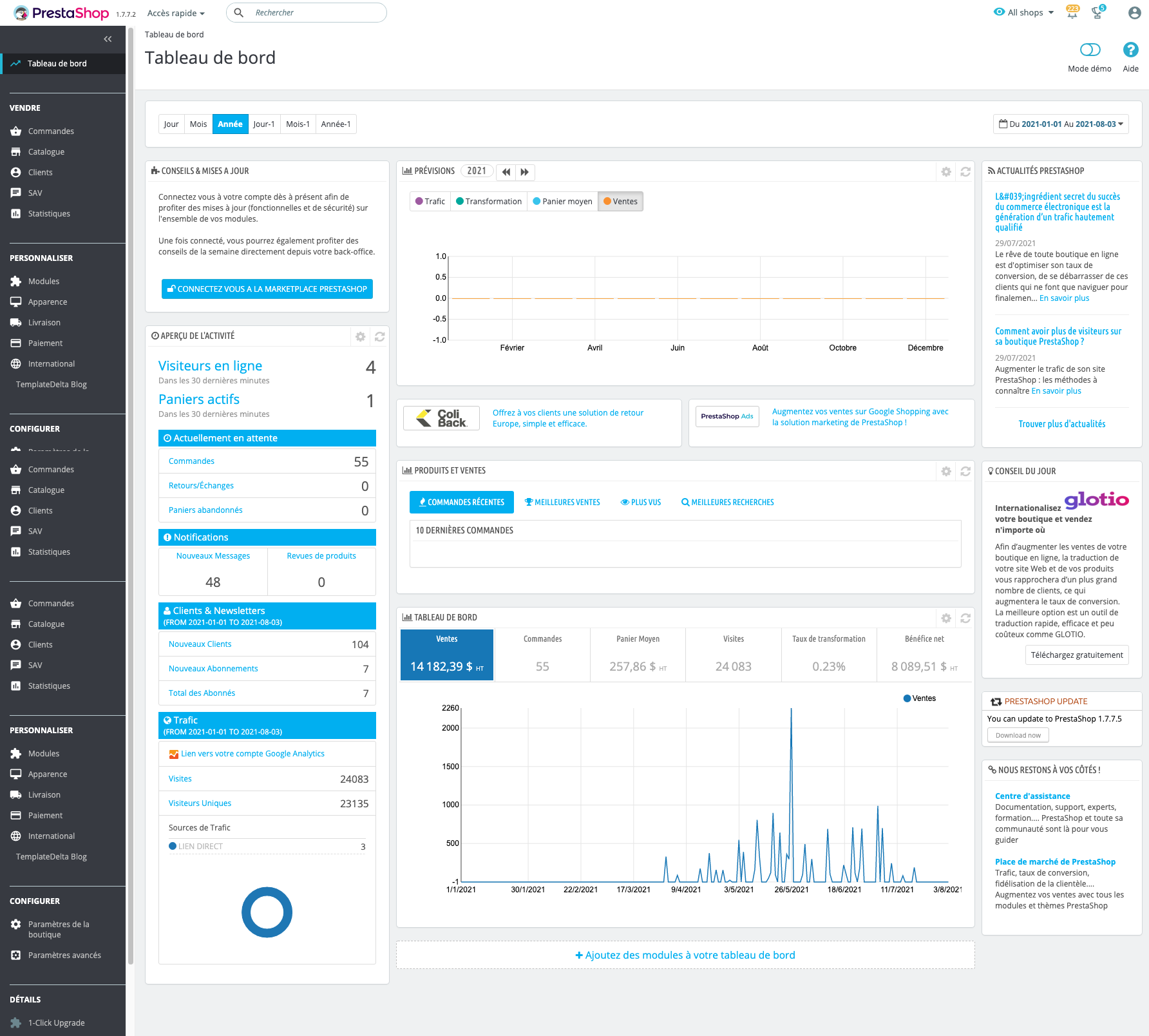The image size is (1149, 1036).
Task: Click the Aide help question mark icon
Action: click(x=1130, y=50)
